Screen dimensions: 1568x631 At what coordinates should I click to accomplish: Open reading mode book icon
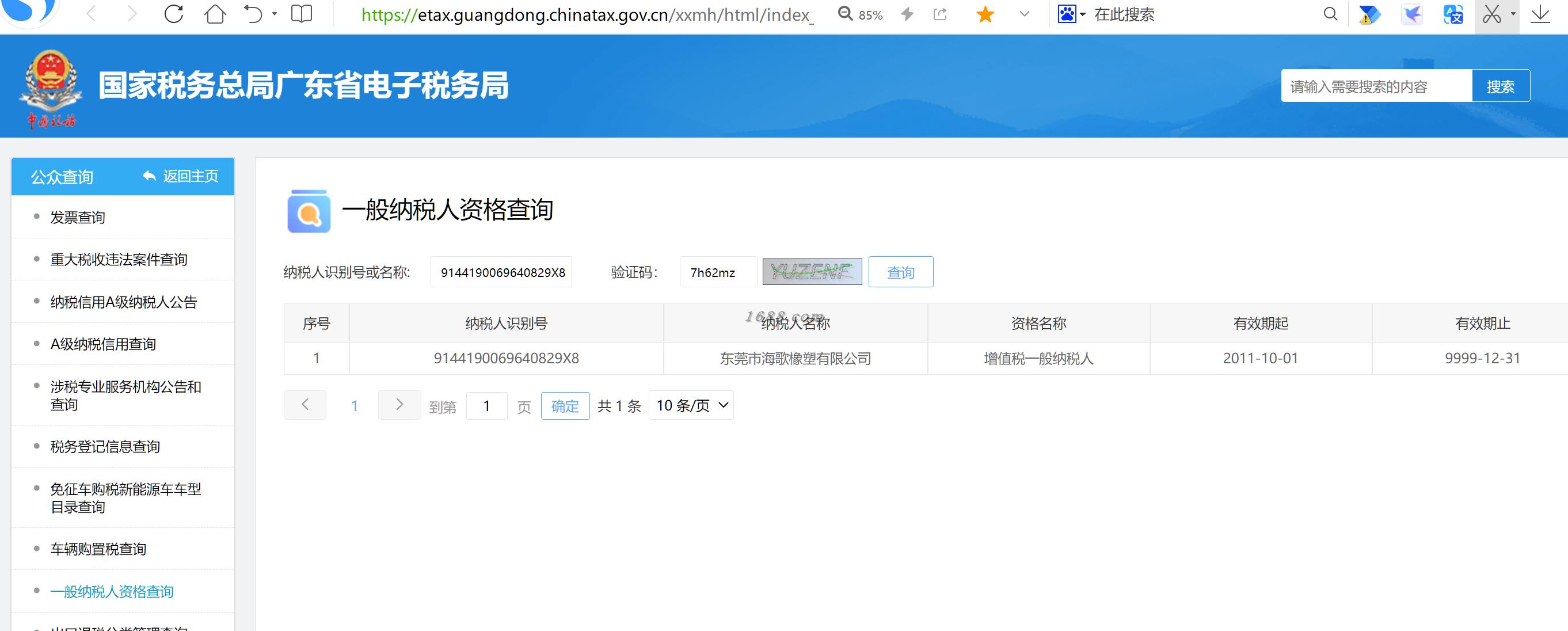click(x=302, y=14)
